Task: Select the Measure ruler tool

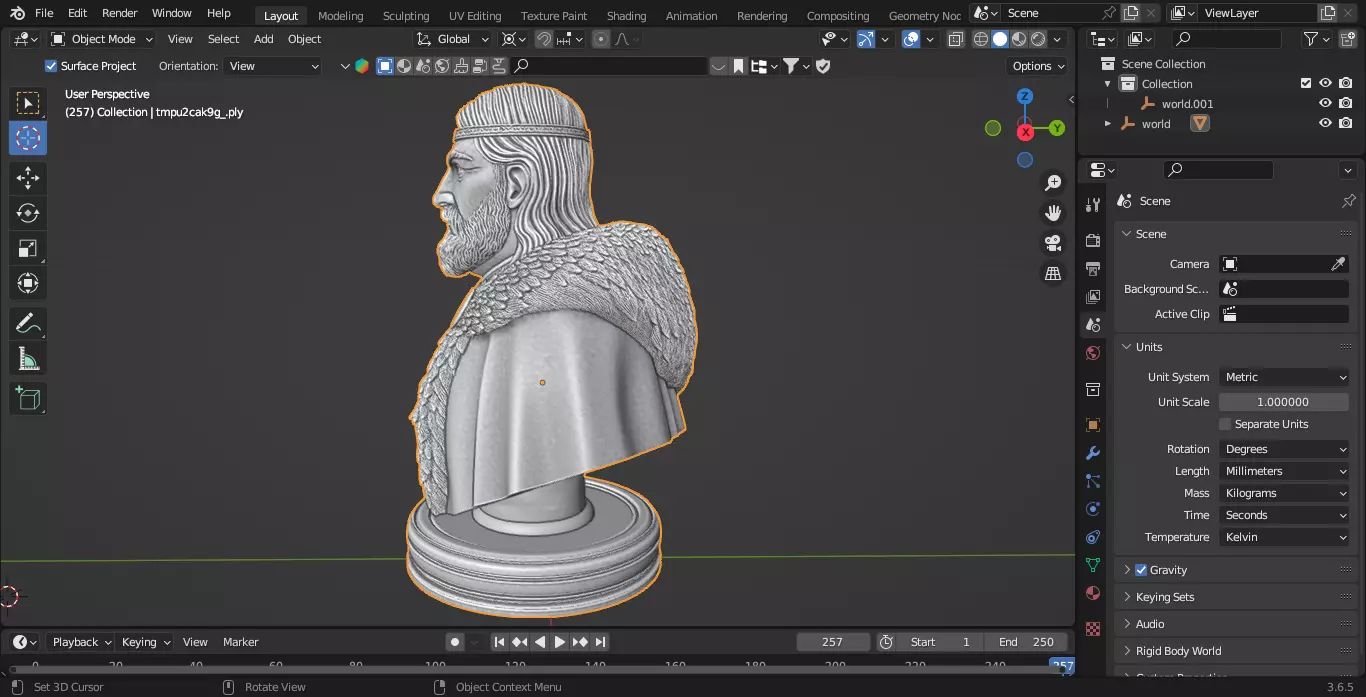Action: click(28, 358)
